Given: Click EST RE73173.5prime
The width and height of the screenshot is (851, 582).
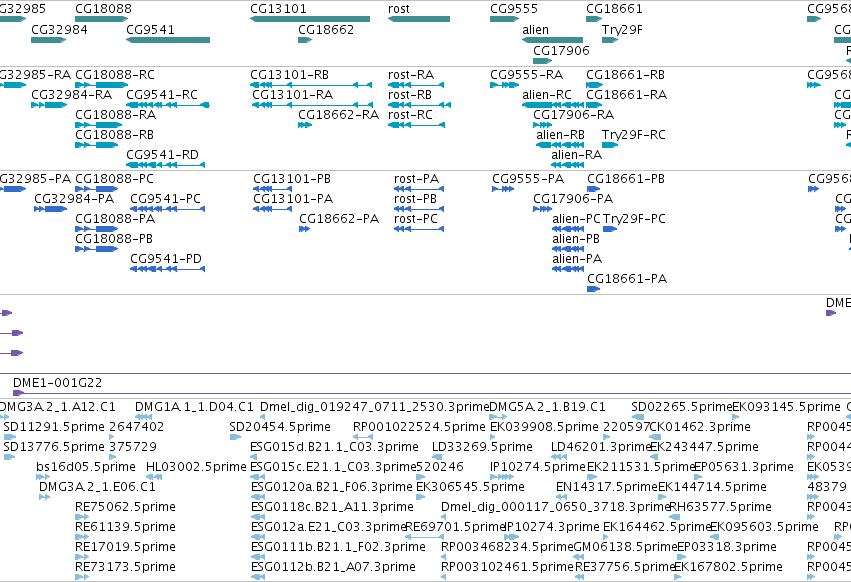Looking at the screenshot, I should pyautogui.click(x=125, y=567).
